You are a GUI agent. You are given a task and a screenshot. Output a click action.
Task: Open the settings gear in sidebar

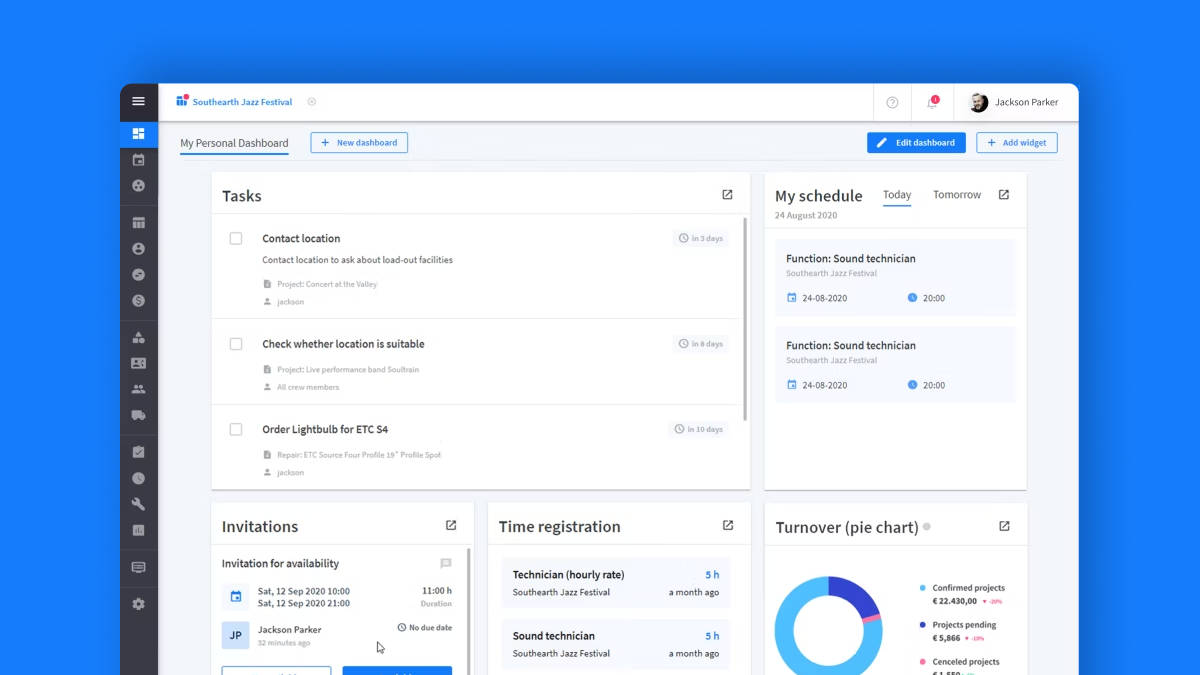138,604
